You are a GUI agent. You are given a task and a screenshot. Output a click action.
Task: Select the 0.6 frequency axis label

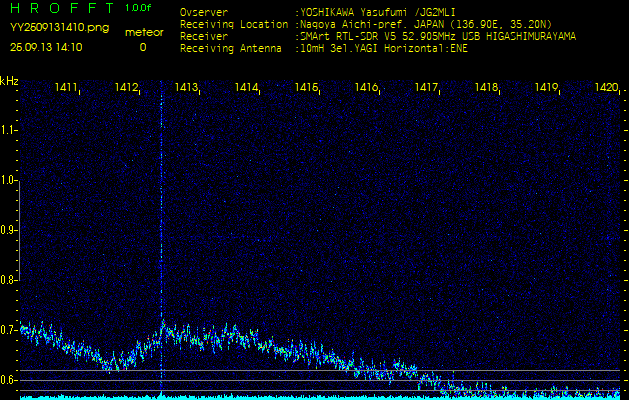(x=9, y=380)
